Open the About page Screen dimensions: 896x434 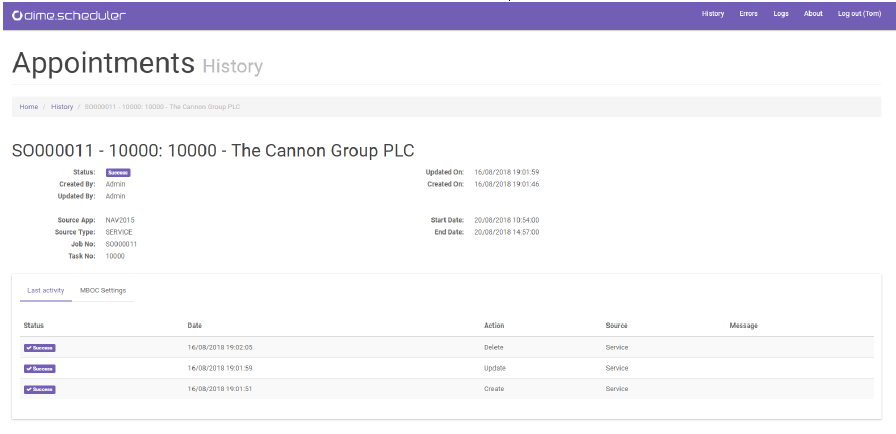click(813, 14)
